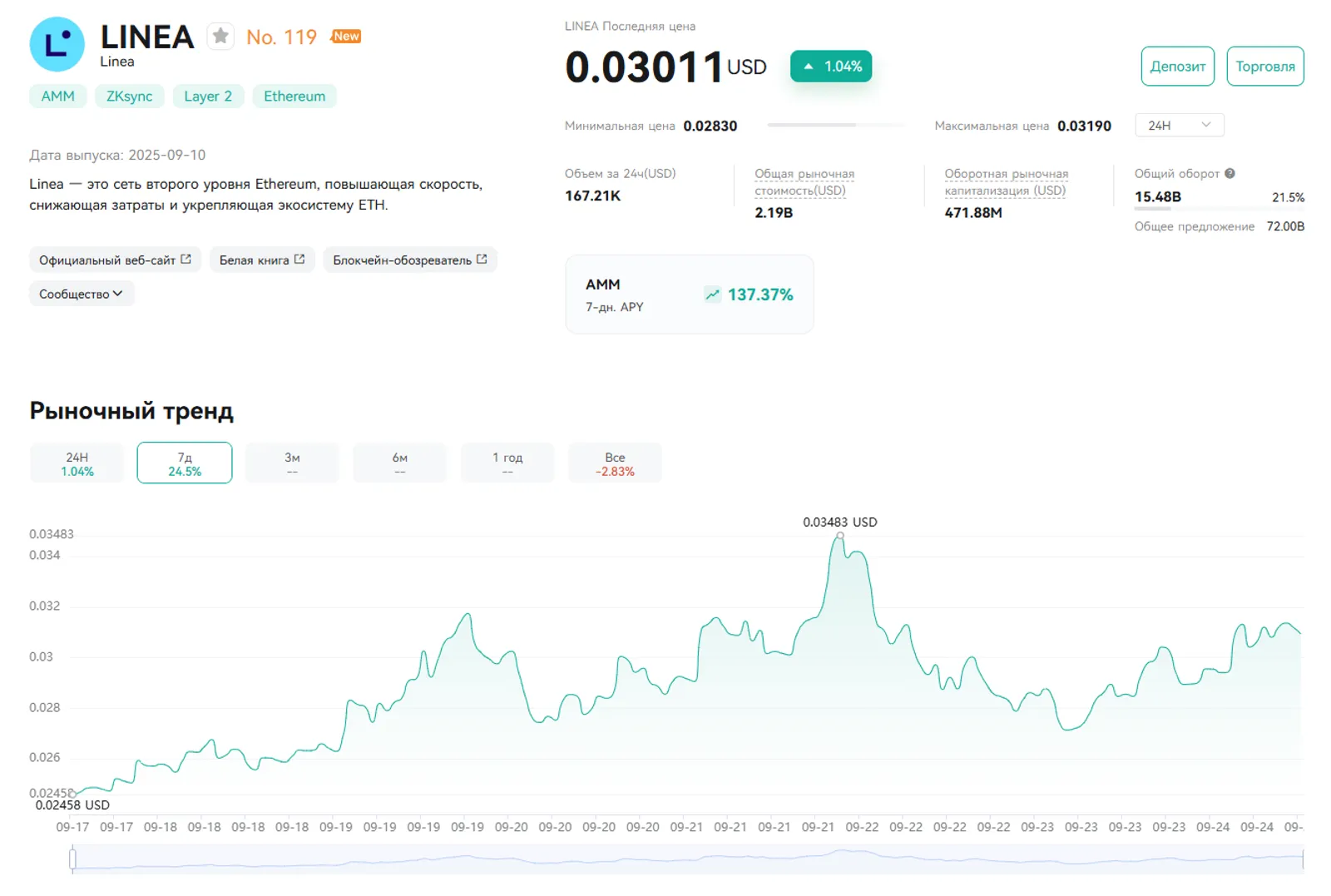Click the circulating supply progress bar
Screen dimensions: 1331x896
pyautogui.click(x=1220, y=209)
